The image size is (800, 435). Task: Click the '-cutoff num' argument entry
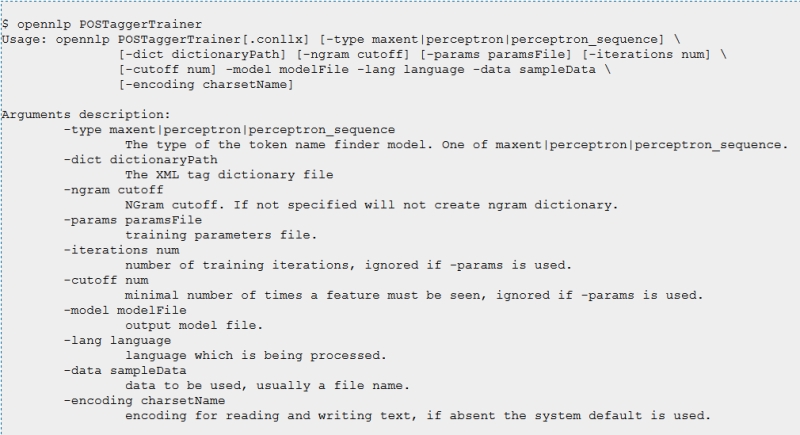(106, 280)
